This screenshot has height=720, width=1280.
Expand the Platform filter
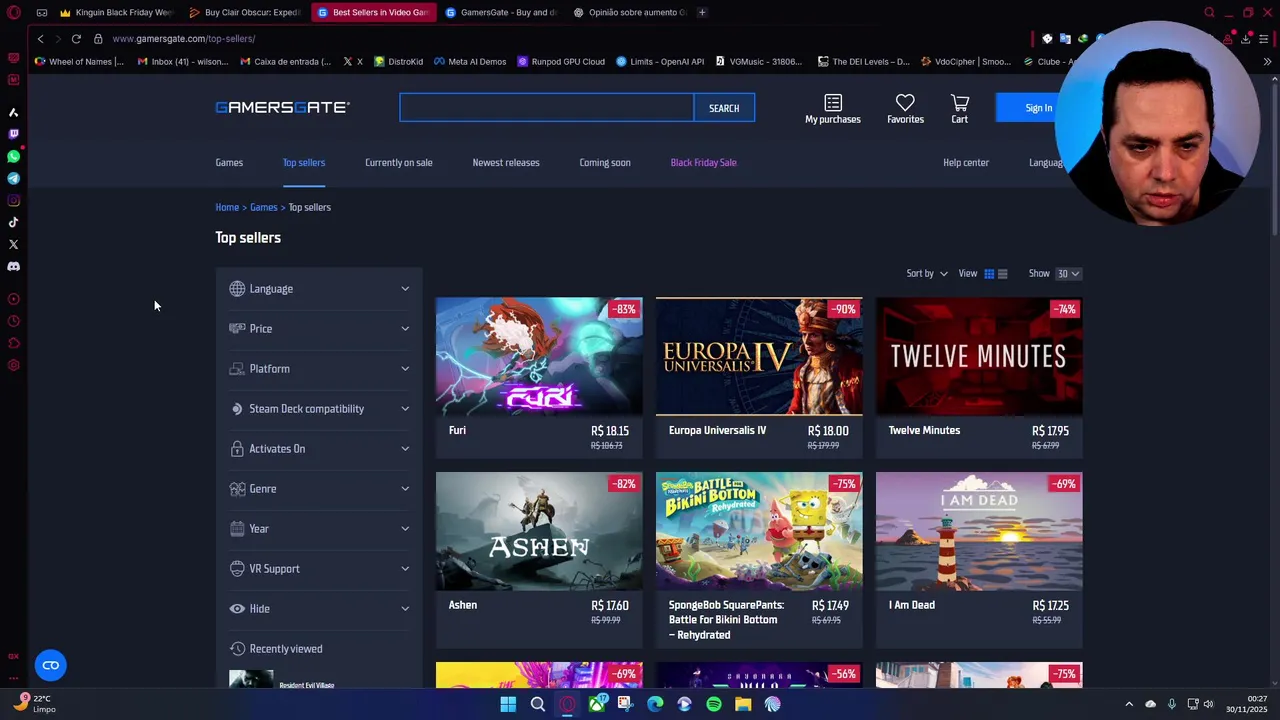pyautogui.click(x=319, y=369)
